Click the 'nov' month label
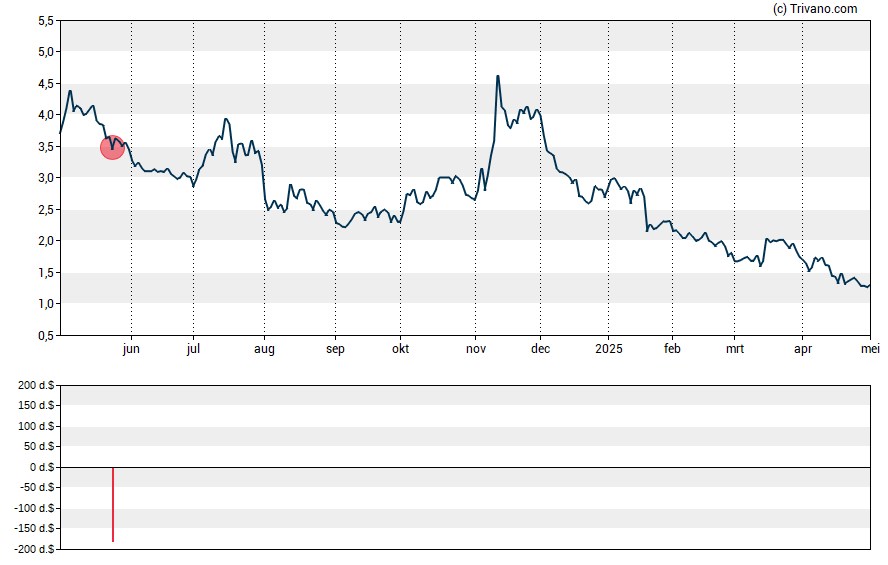The height and width of the screenshot is (565, 888). [476, 349]
